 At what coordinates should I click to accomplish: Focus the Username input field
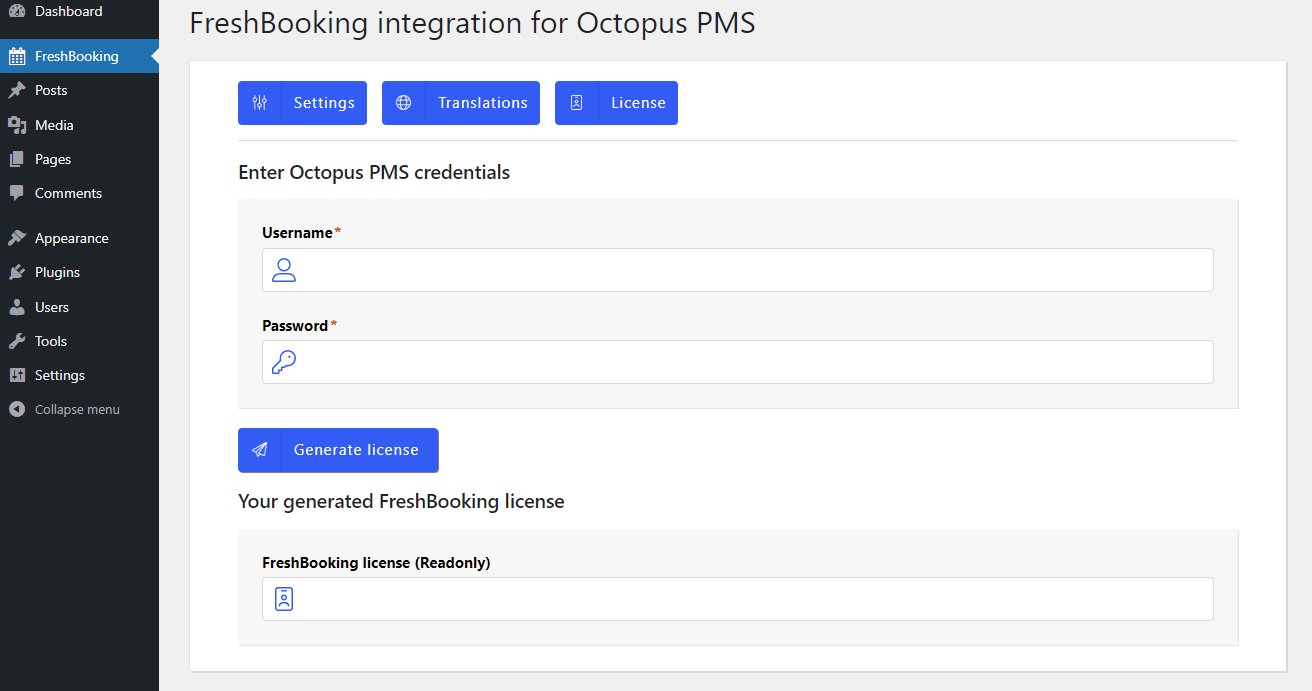[x=738, y=270]
